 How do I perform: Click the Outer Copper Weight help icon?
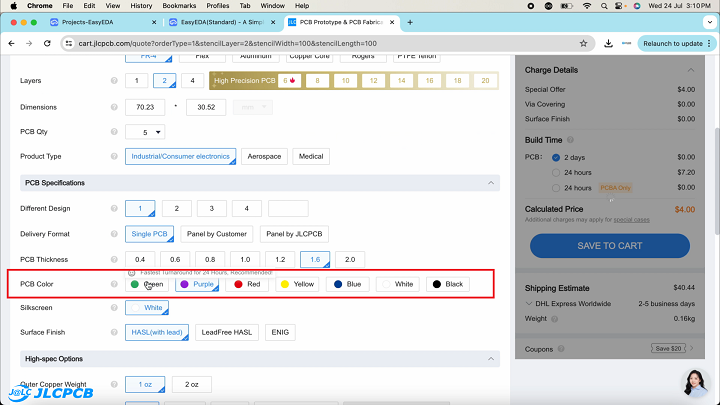(x=114, y=384)
